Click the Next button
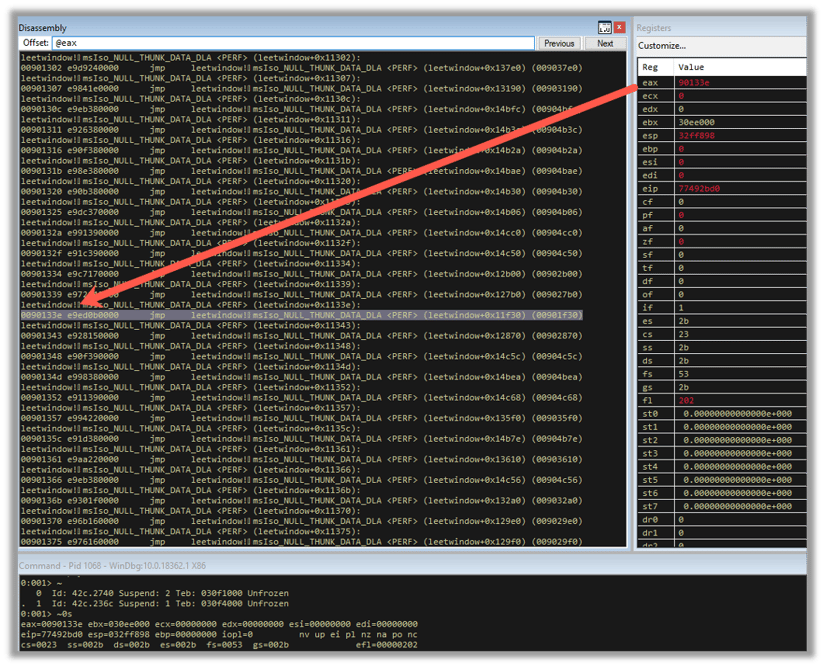 tap(604, 43)
